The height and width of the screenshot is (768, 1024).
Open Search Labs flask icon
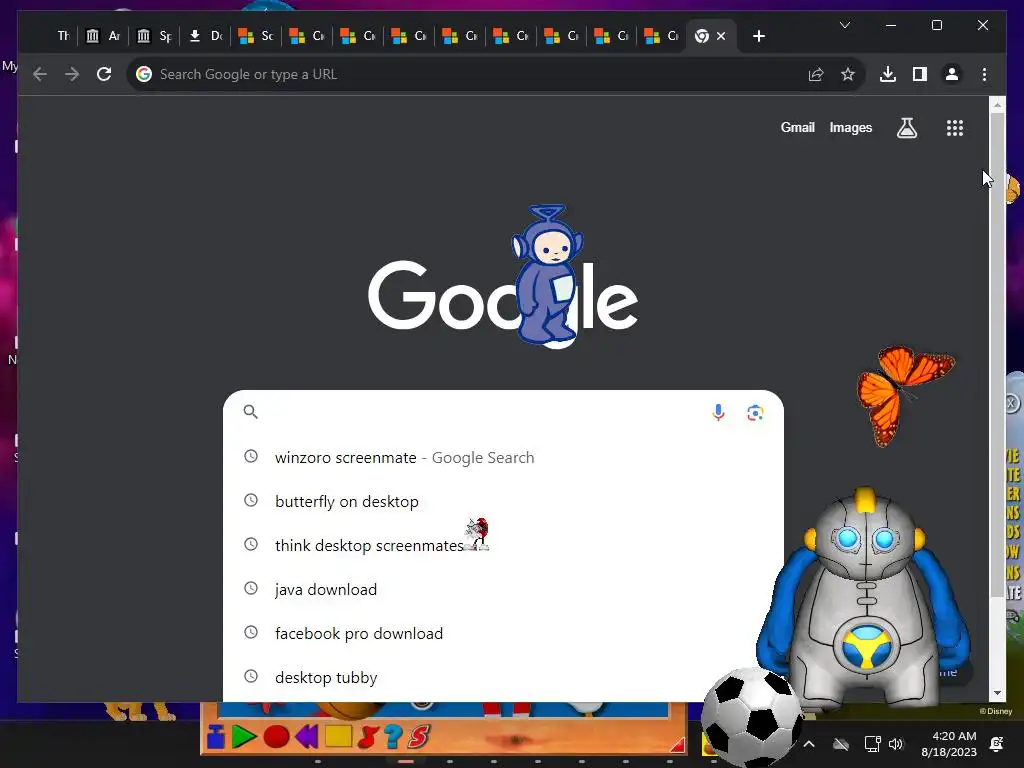[906, 128]
